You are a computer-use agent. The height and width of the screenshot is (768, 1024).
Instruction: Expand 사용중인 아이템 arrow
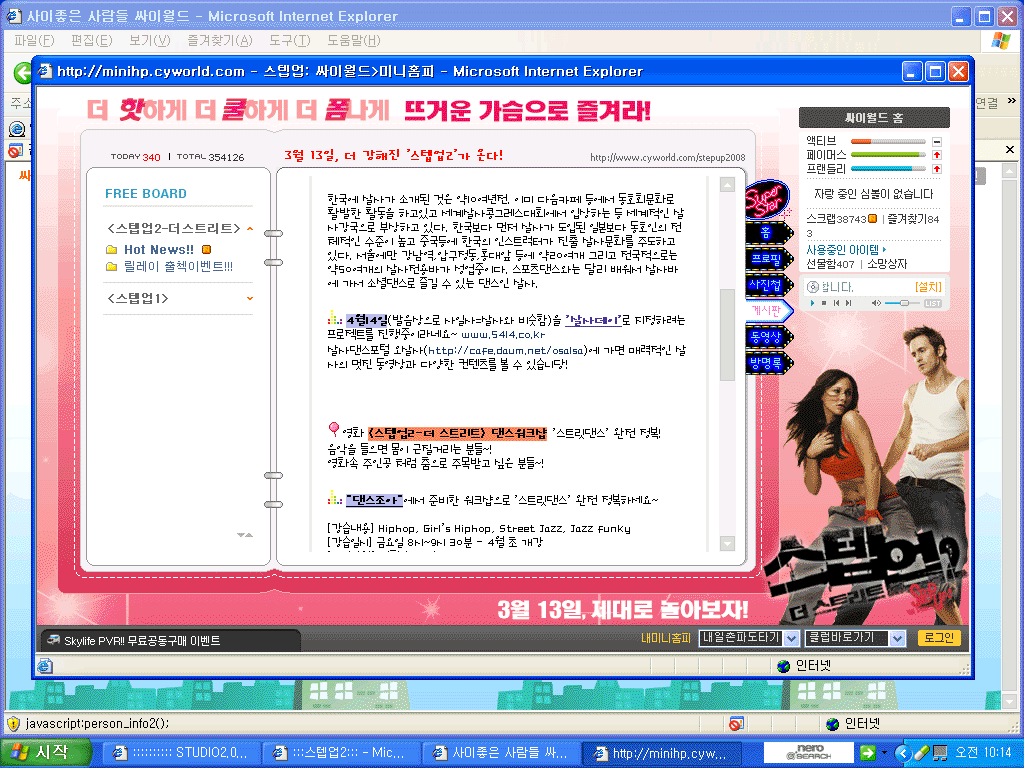884,249
